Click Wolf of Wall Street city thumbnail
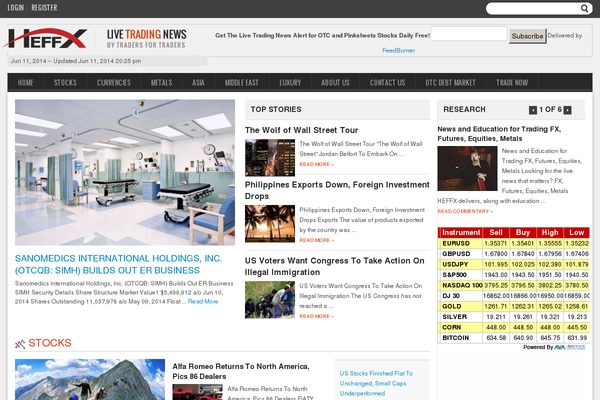This screenshot has width=600, height=400. coord(270,158)
